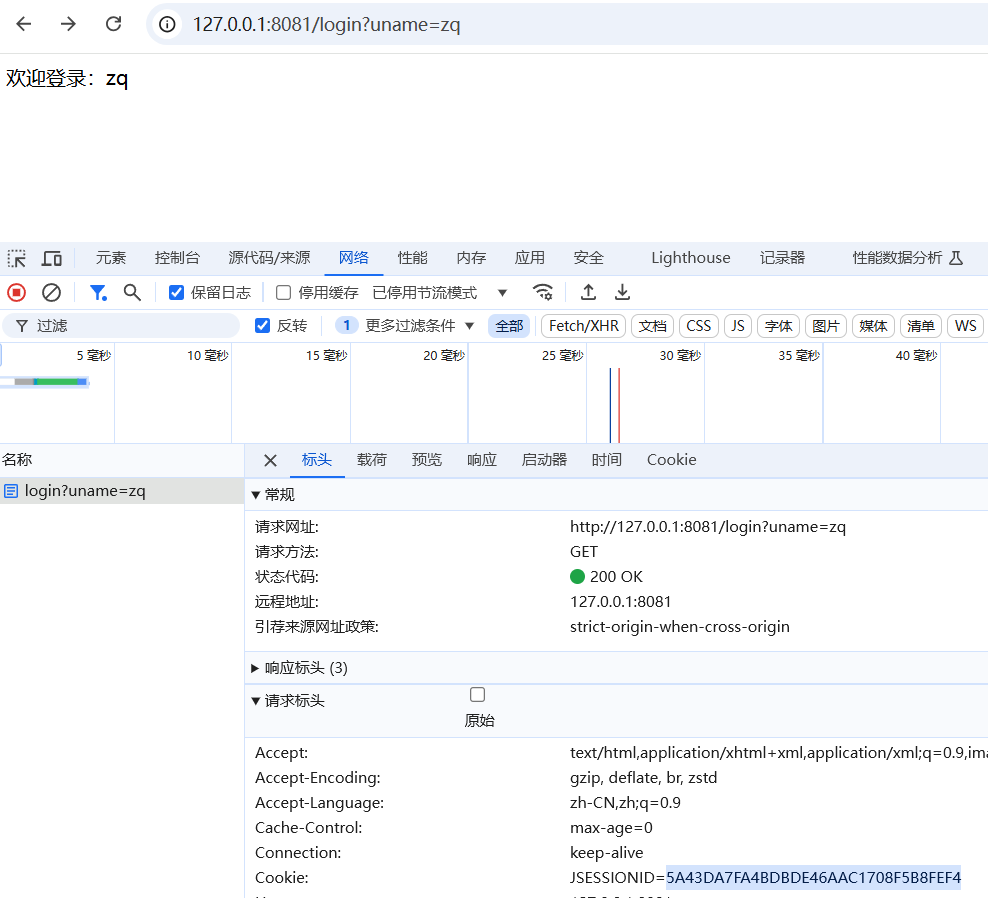The height and width of the screenshot is (898, 988).
Task: Enable 停用缓存 checkbox
Action: tap(284, 292)
